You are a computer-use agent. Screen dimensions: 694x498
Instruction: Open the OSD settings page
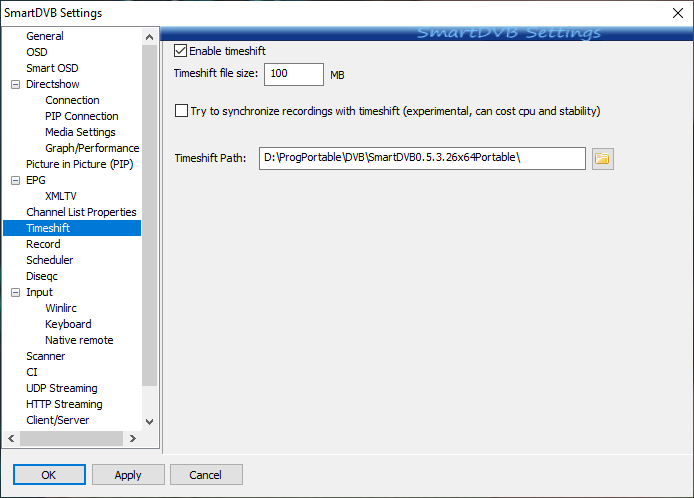[37, 52]
